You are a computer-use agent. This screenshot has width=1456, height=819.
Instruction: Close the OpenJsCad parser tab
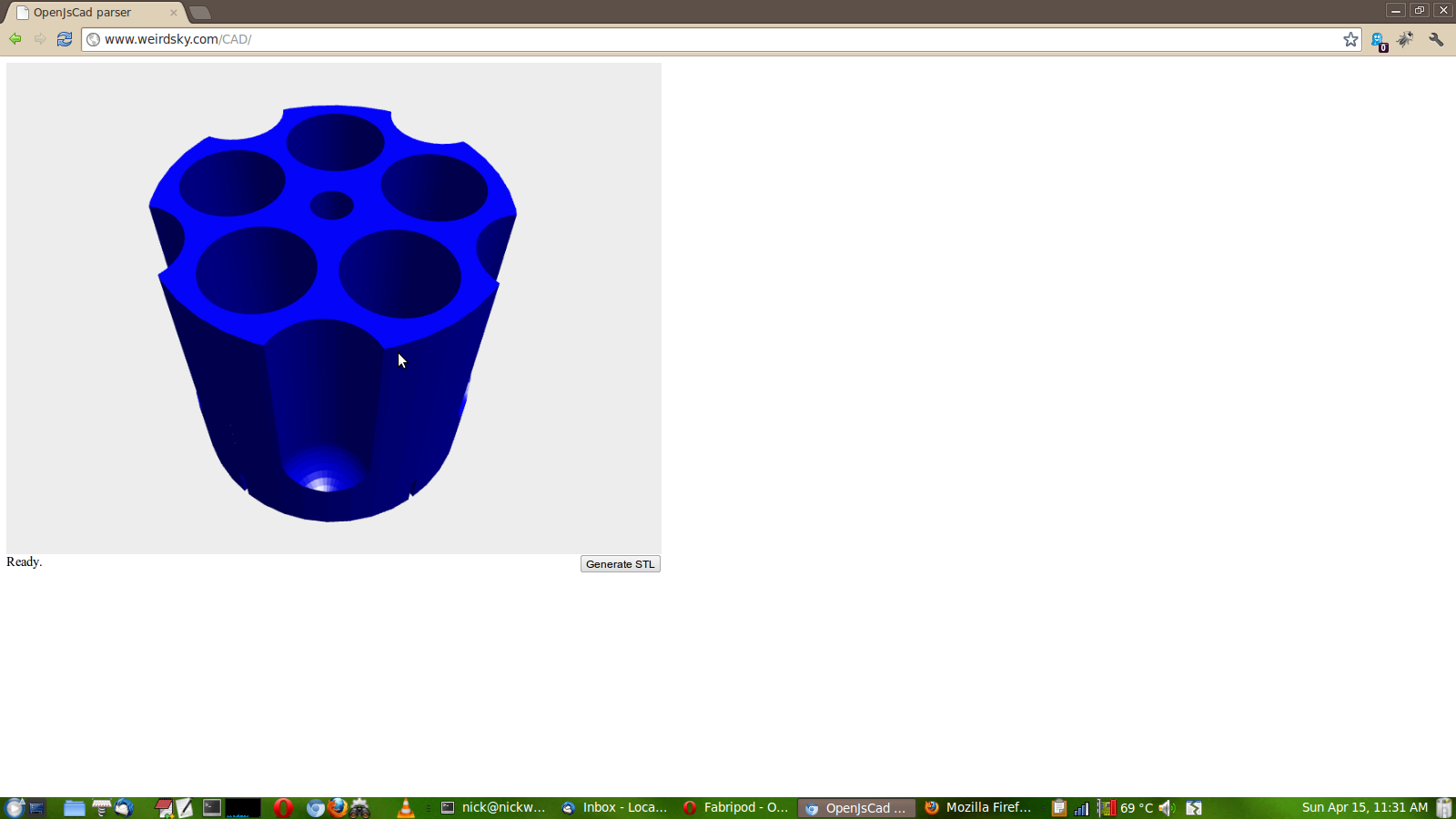coord(173,13)
